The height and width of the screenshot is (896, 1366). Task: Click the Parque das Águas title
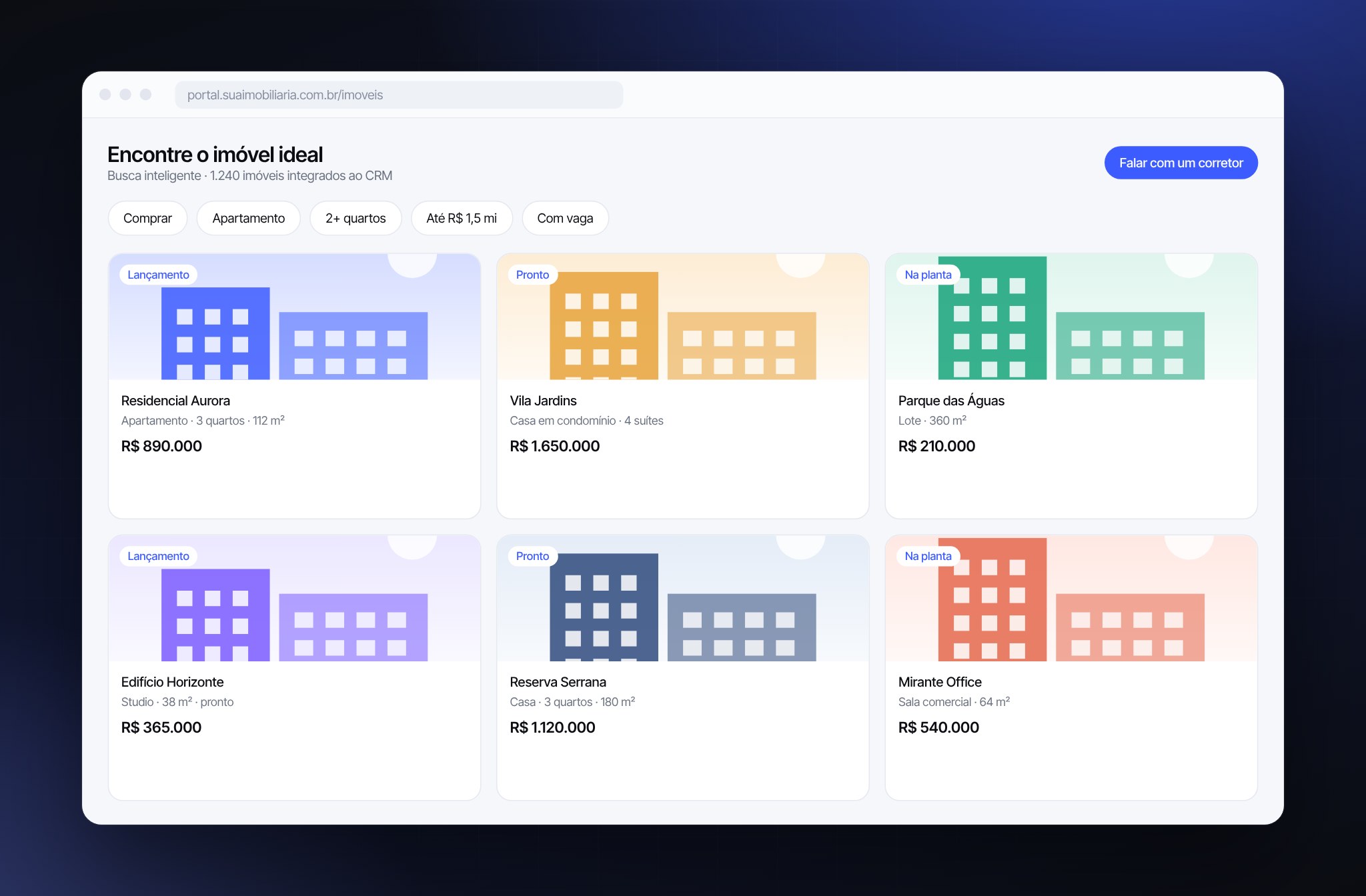(951, 400)
